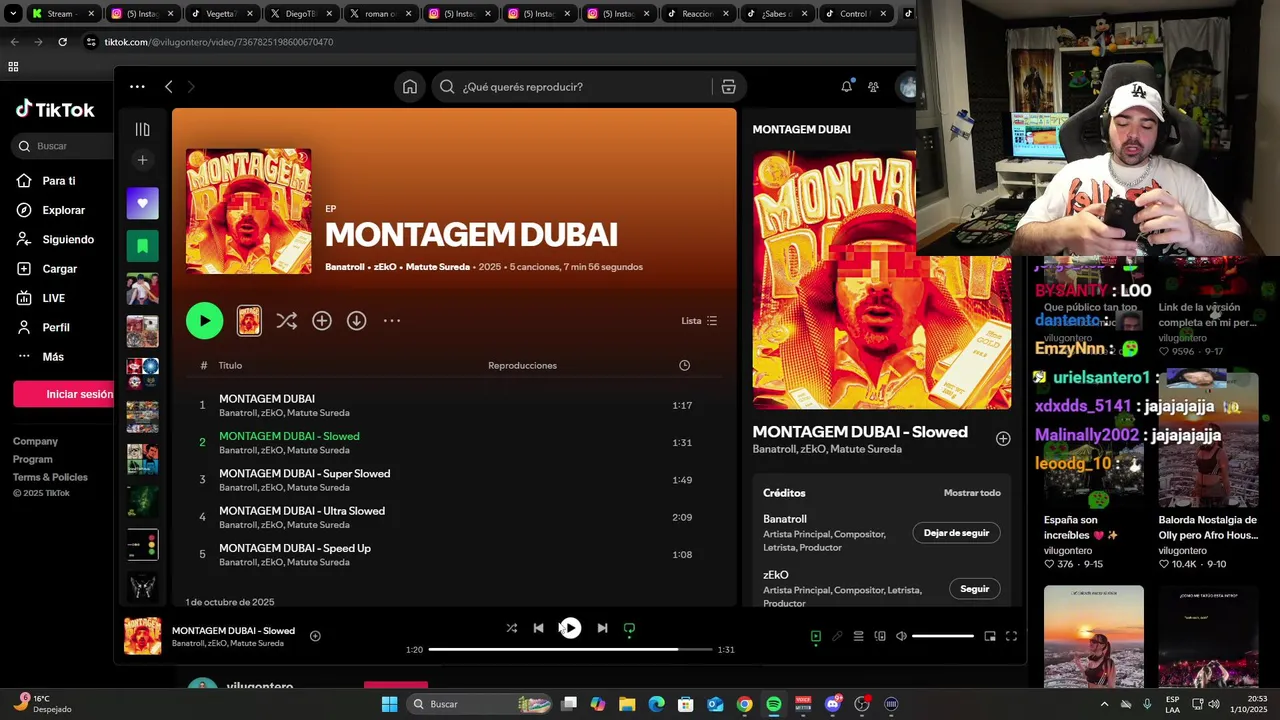This screenshot has width=1280, height=720.
Task: Open Spotify friend activity icon
Action: click(x=873, y=87)
